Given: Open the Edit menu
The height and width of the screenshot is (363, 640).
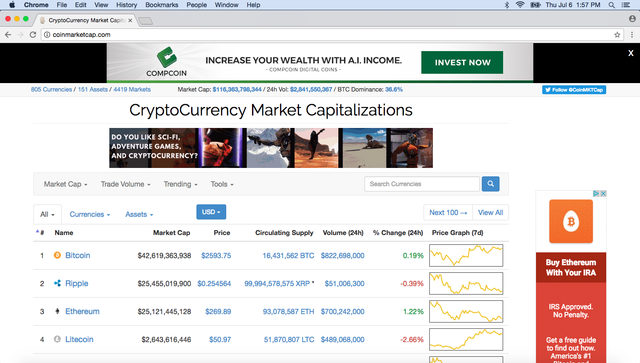Looking at the screenshot, I should point(80,5).
